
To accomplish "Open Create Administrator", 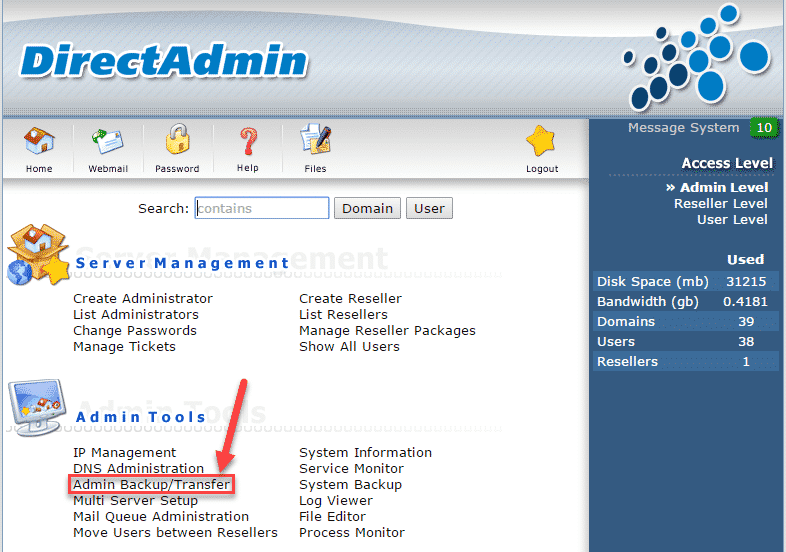I will point(143,298).
